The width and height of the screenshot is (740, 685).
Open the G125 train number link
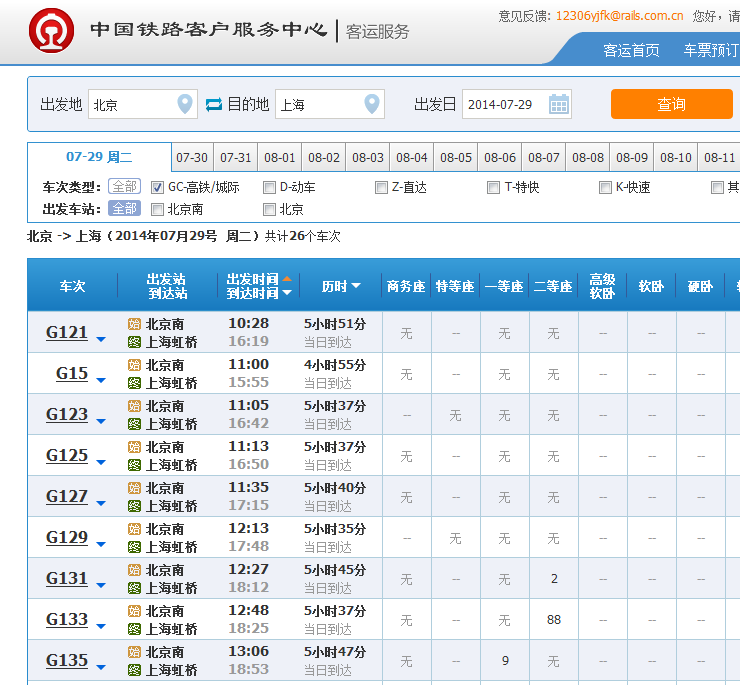click(x=67, y=456)
